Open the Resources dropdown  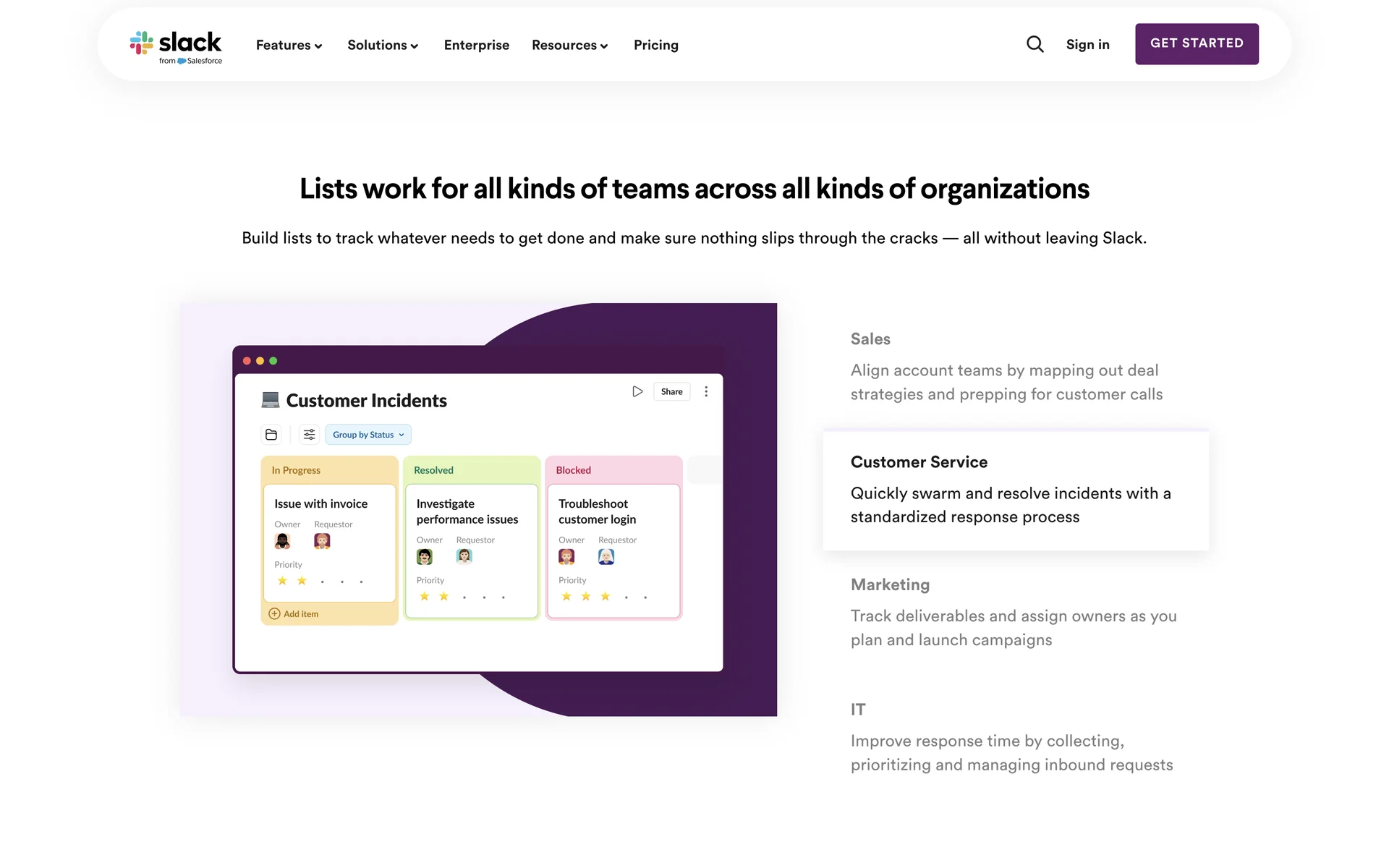click(569, 45)
